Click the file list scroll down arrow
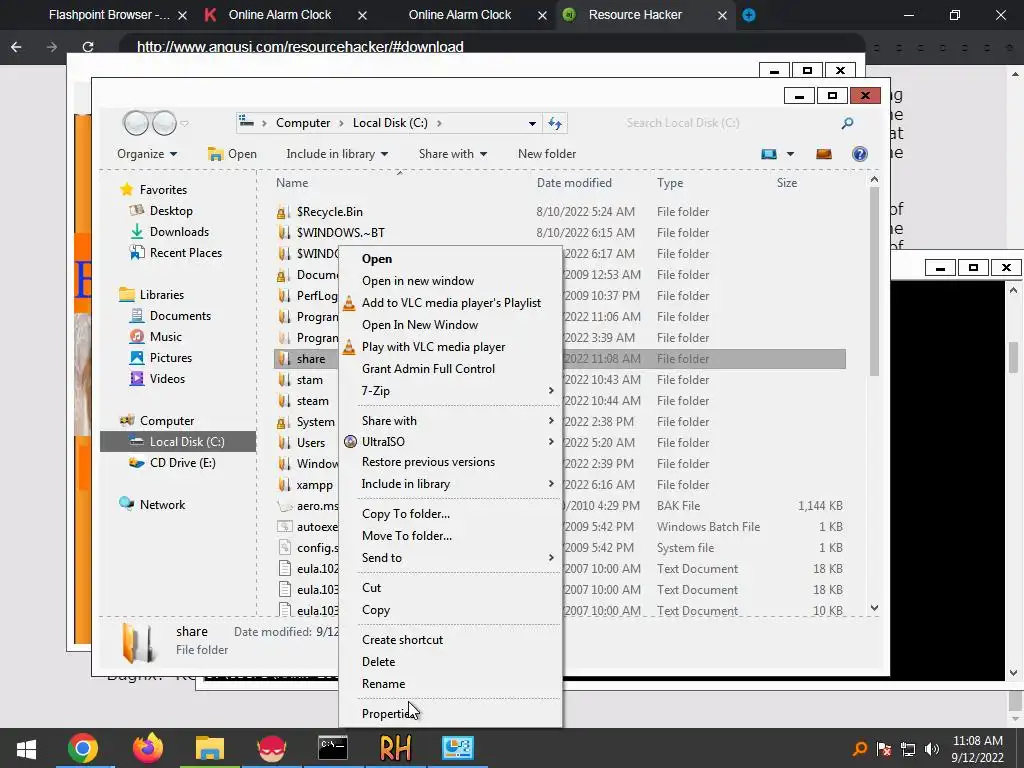 pyautogui.click(x=874, y=608)
